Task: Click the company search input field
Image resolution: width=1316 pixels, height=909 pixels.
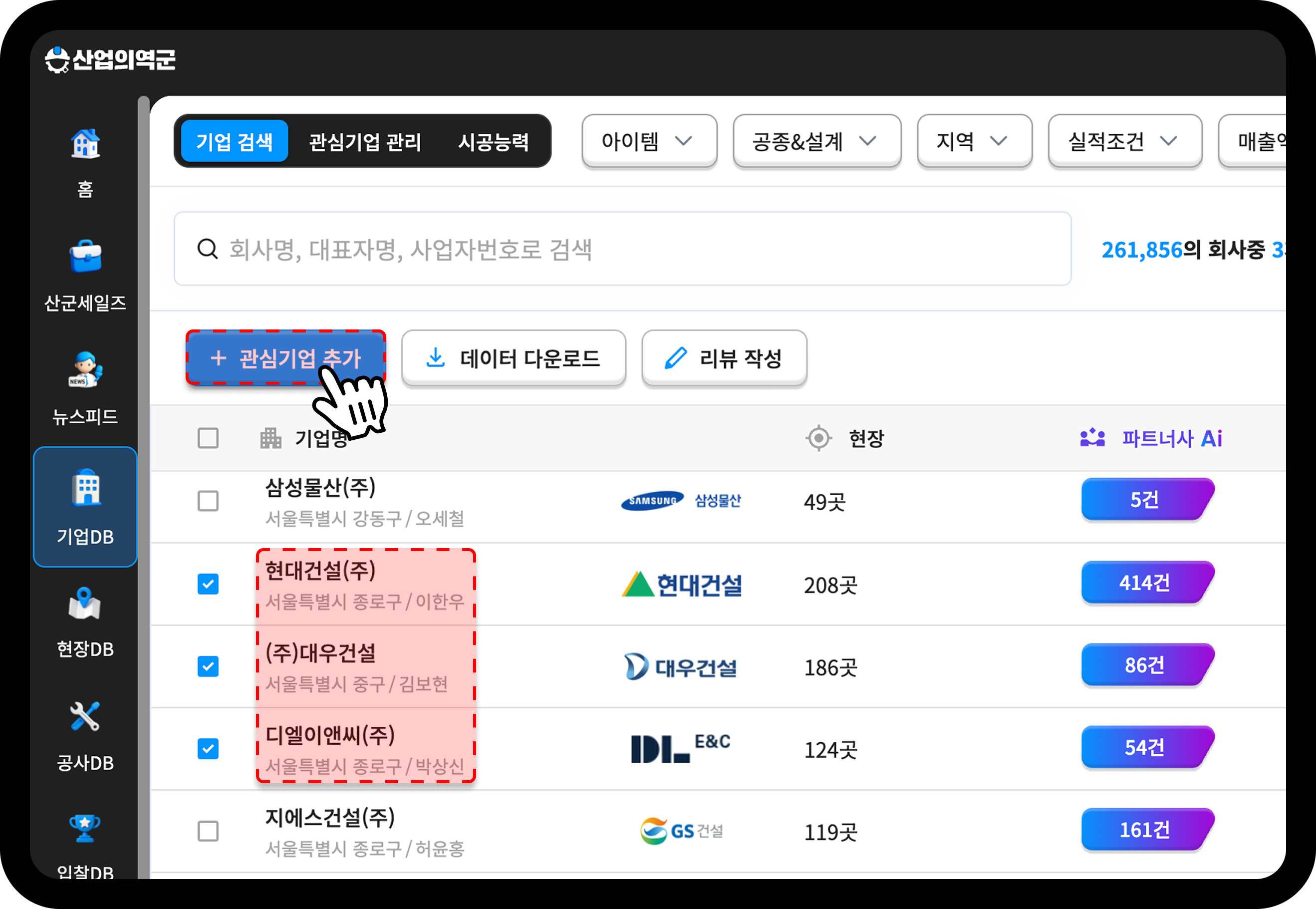Action: point(622,249)
